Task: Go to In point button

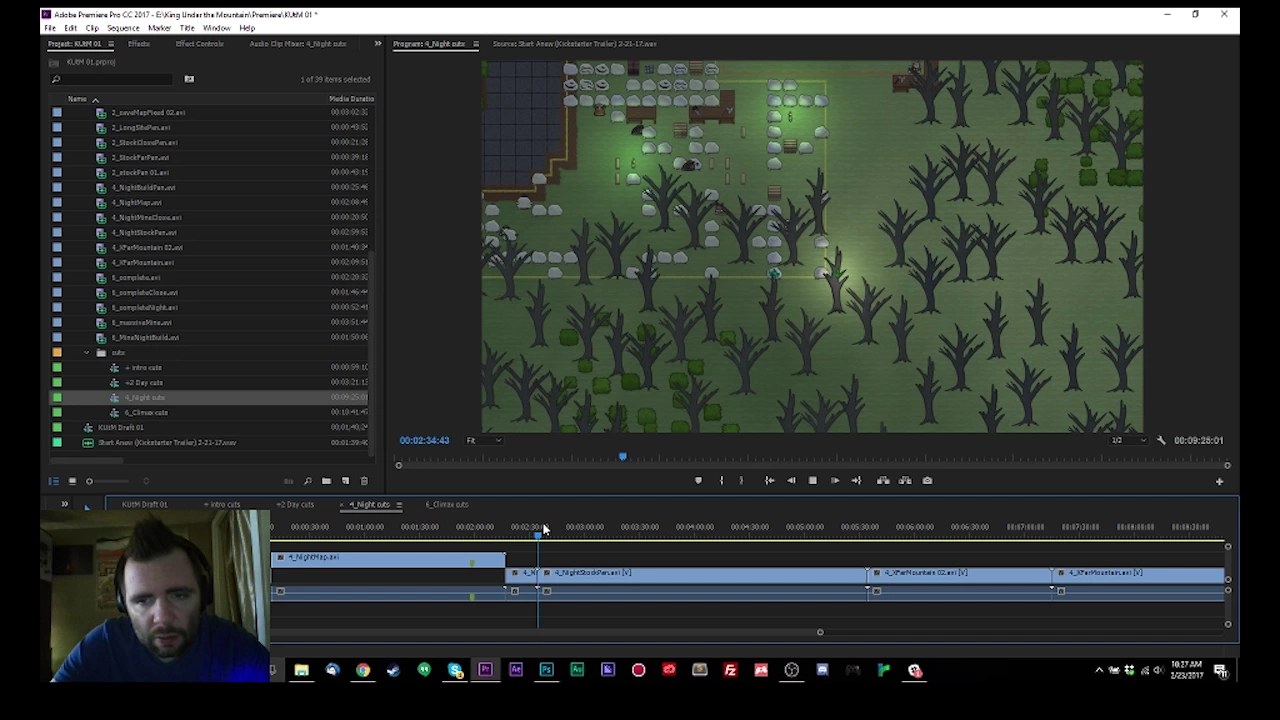Action: click(769, 481)
